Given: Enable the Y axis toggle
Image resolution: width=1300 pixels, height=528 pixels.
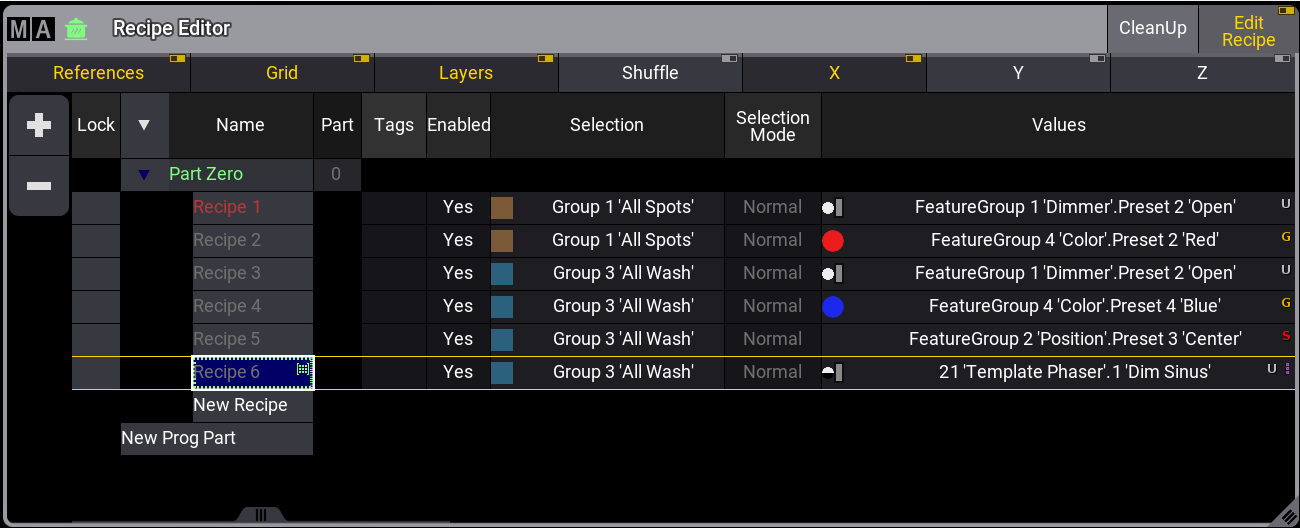Looking at the screenshot, I should pyautogui.click(x=1018, y=73).
